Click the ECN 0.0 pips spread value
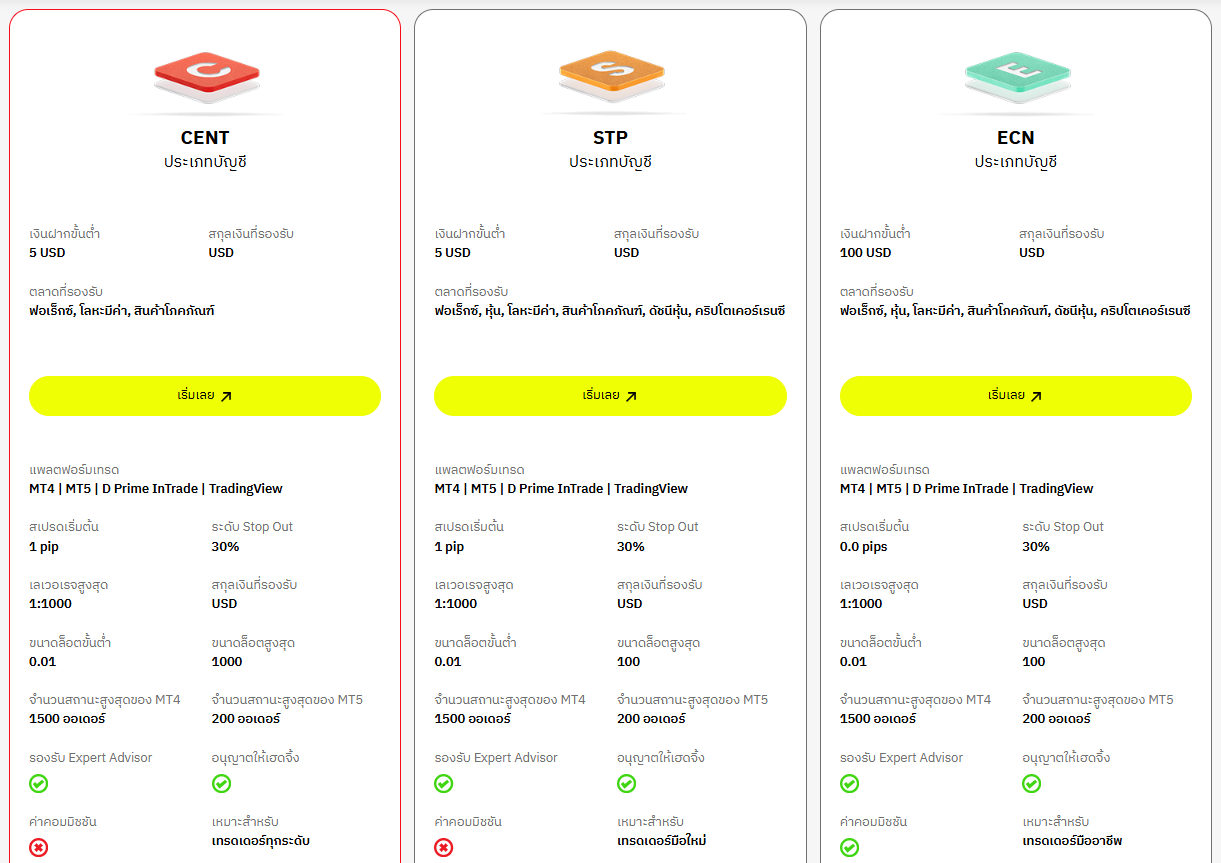This screenshot has height=863, width=1221. (x=864, y=547)
